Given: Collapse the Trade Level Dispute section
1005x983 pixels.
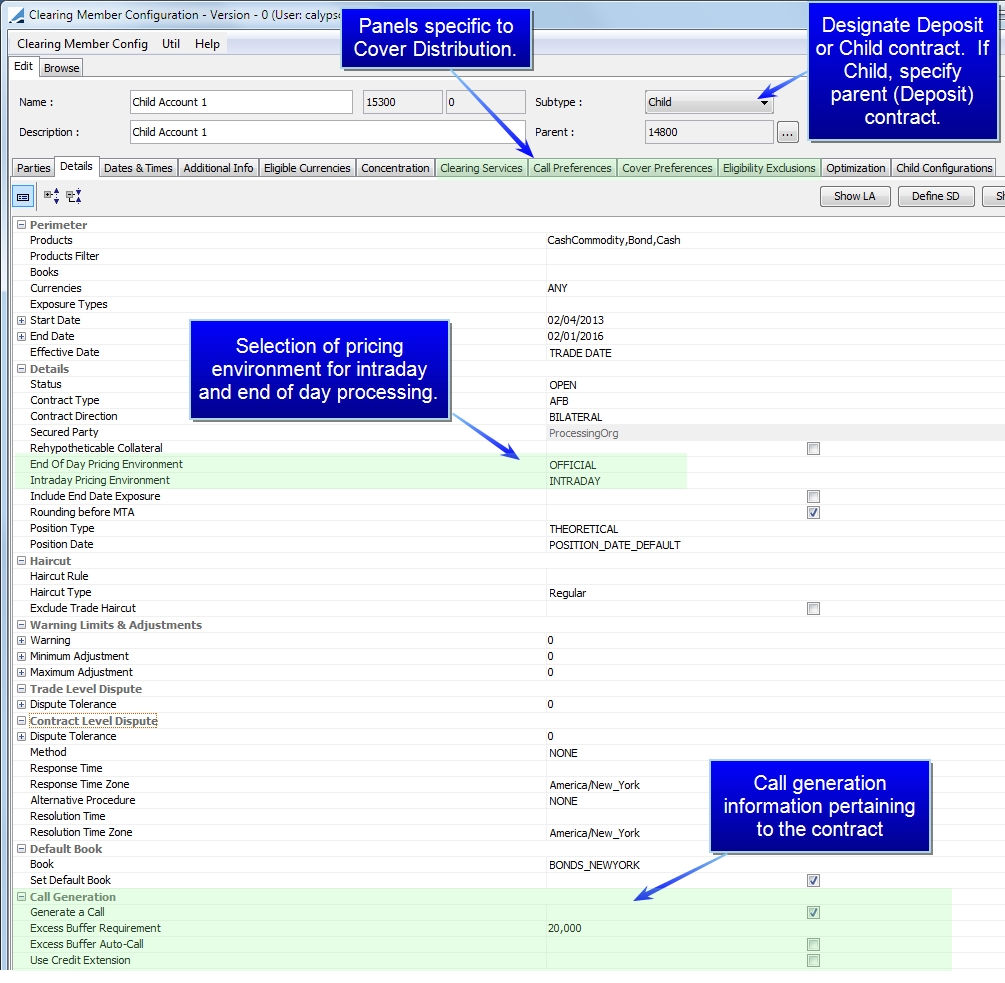Looking at the screenshot, I should [x=21, y=689].
